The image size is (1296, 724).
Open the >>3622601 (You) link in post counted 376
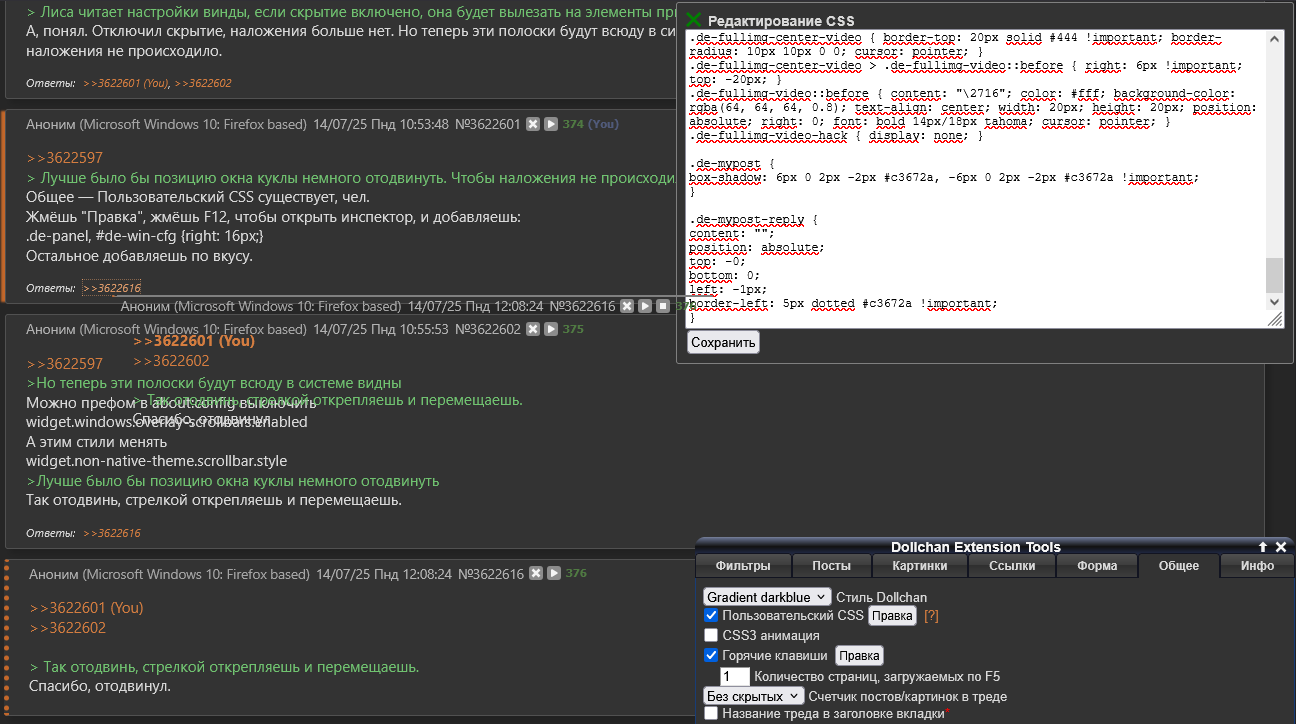point(87,608)
